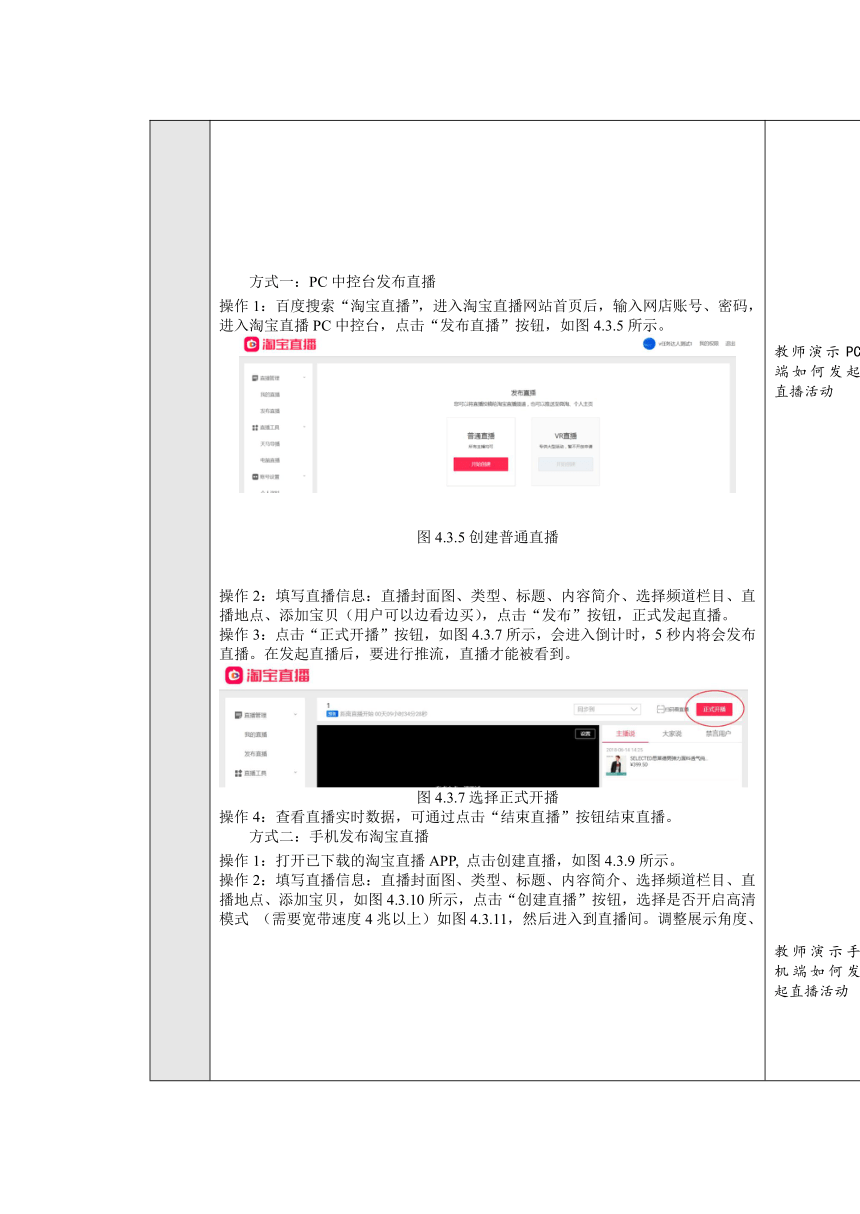Click the 发布直播 heading above the cards
Viewport: 860px width, 1214px height.
[x=524, y=393]
